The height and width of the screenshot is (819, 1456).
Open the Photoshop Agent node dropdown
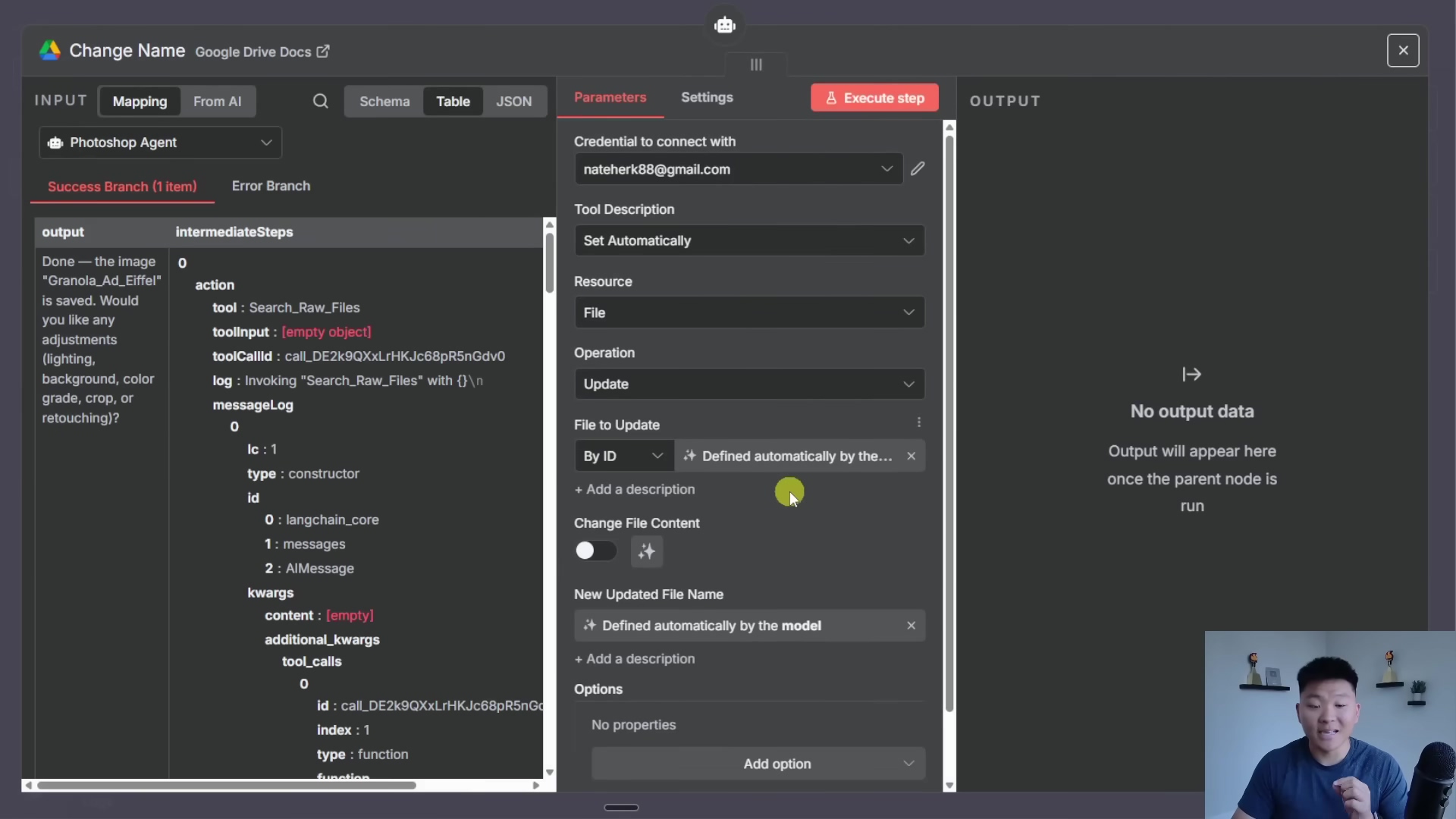(160, 143)
